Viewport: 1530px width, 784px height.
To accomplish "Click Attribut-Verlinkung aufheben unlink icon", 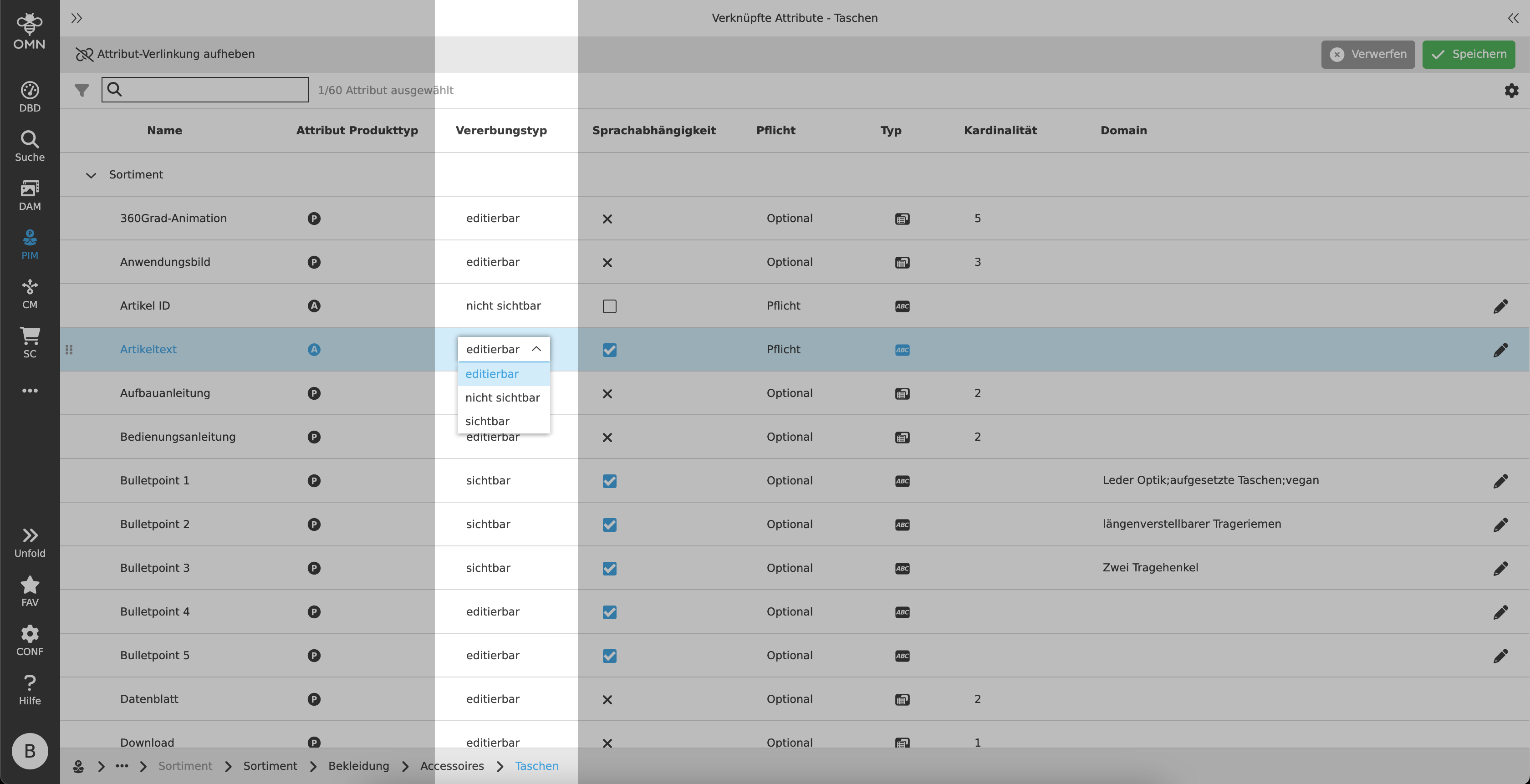I will tap(84, 54).
